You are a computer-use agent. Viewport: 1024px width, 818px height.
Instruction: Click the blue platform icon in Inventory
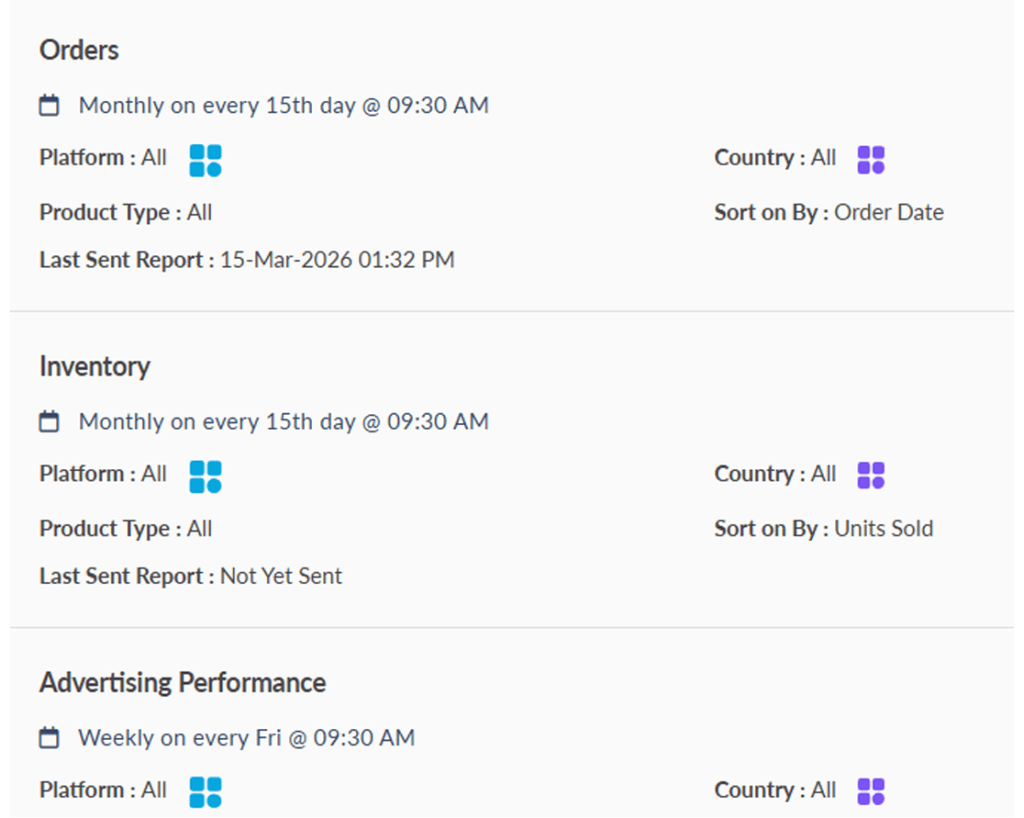206,477
